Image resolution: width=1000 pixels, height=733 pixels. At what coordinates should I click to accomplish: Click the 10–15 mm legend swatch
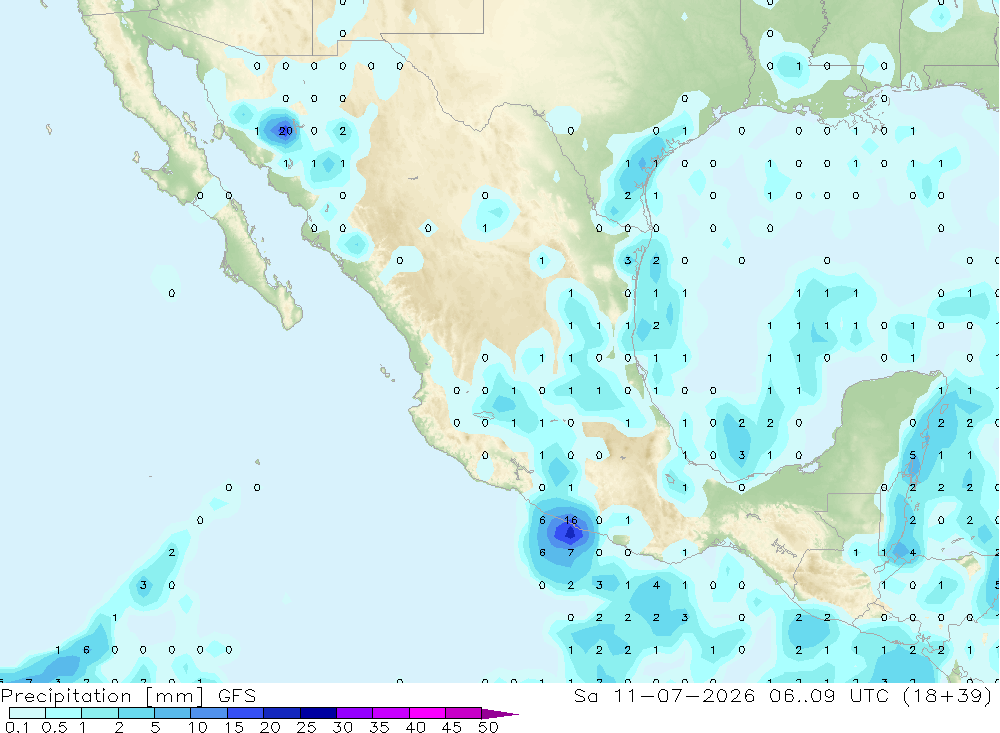(x=209, y=713)
